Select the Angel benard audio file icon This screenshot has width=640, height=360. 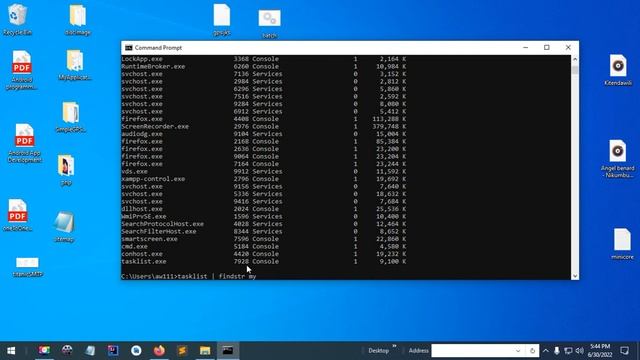click(618, 159)
